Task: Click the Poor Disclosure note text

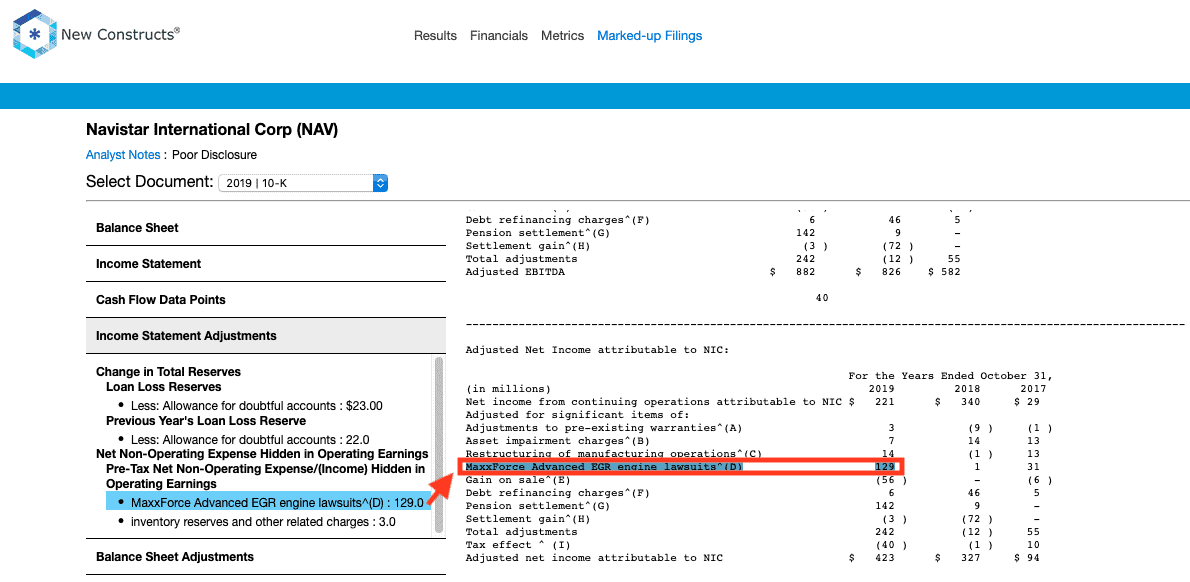Action: click(214, 155)
